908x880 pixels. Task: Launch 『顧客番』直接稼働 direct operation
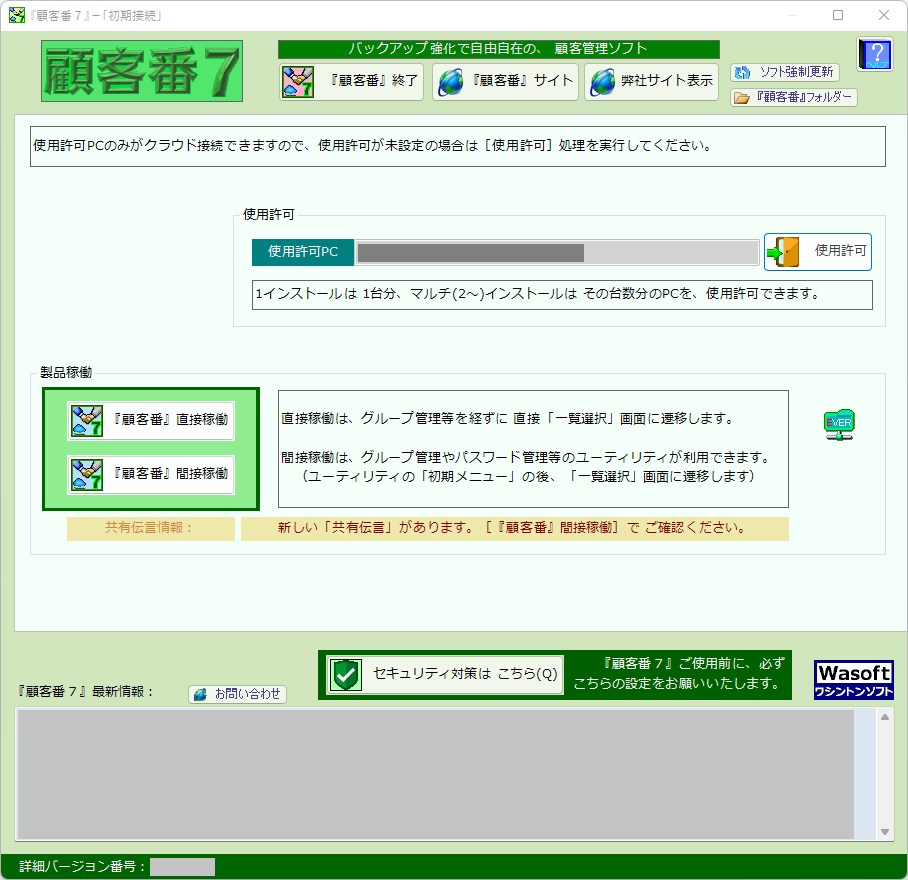coord(151,421)
